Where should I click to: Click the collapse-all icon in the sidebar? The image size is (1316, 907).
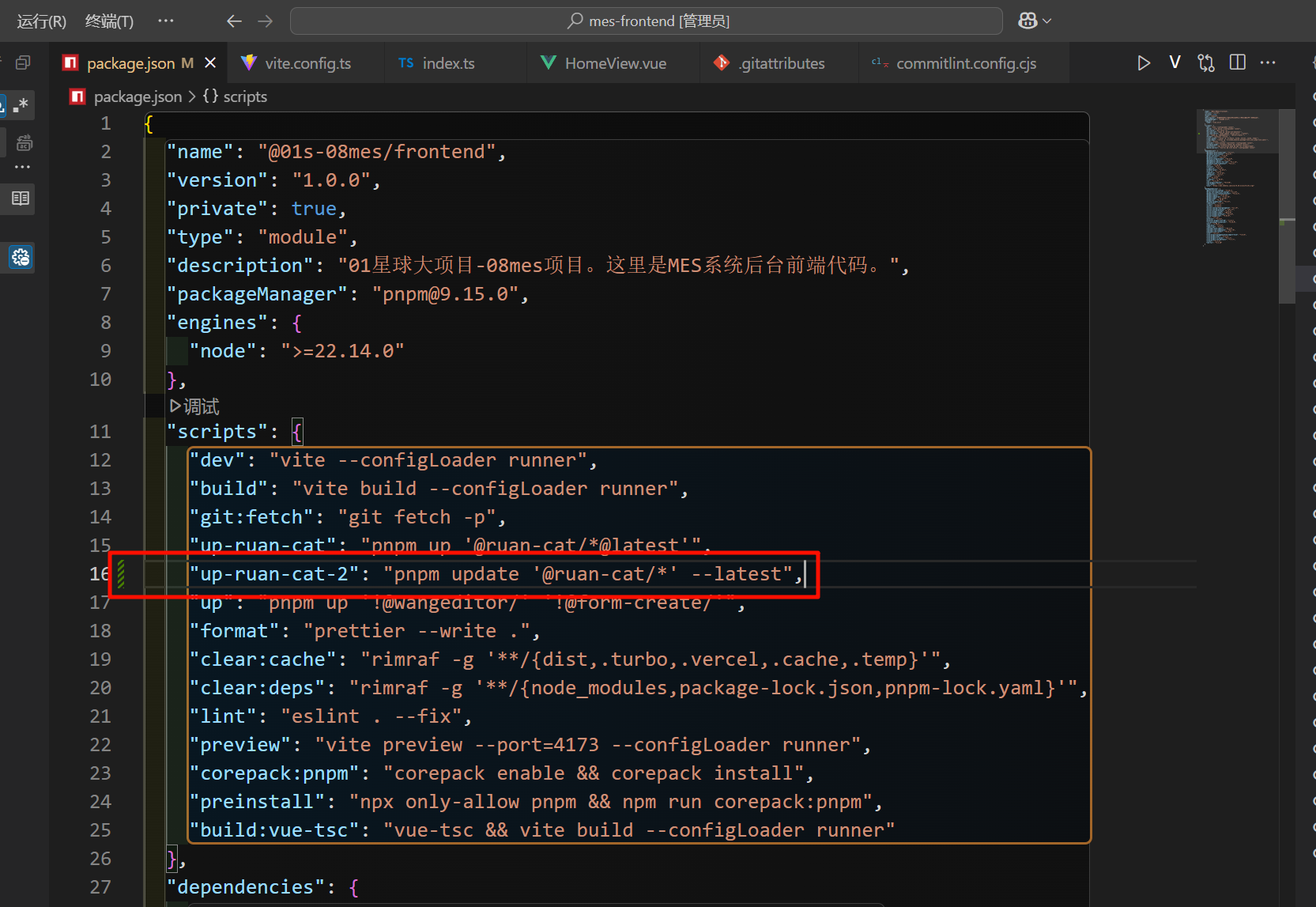pos(23,62)
